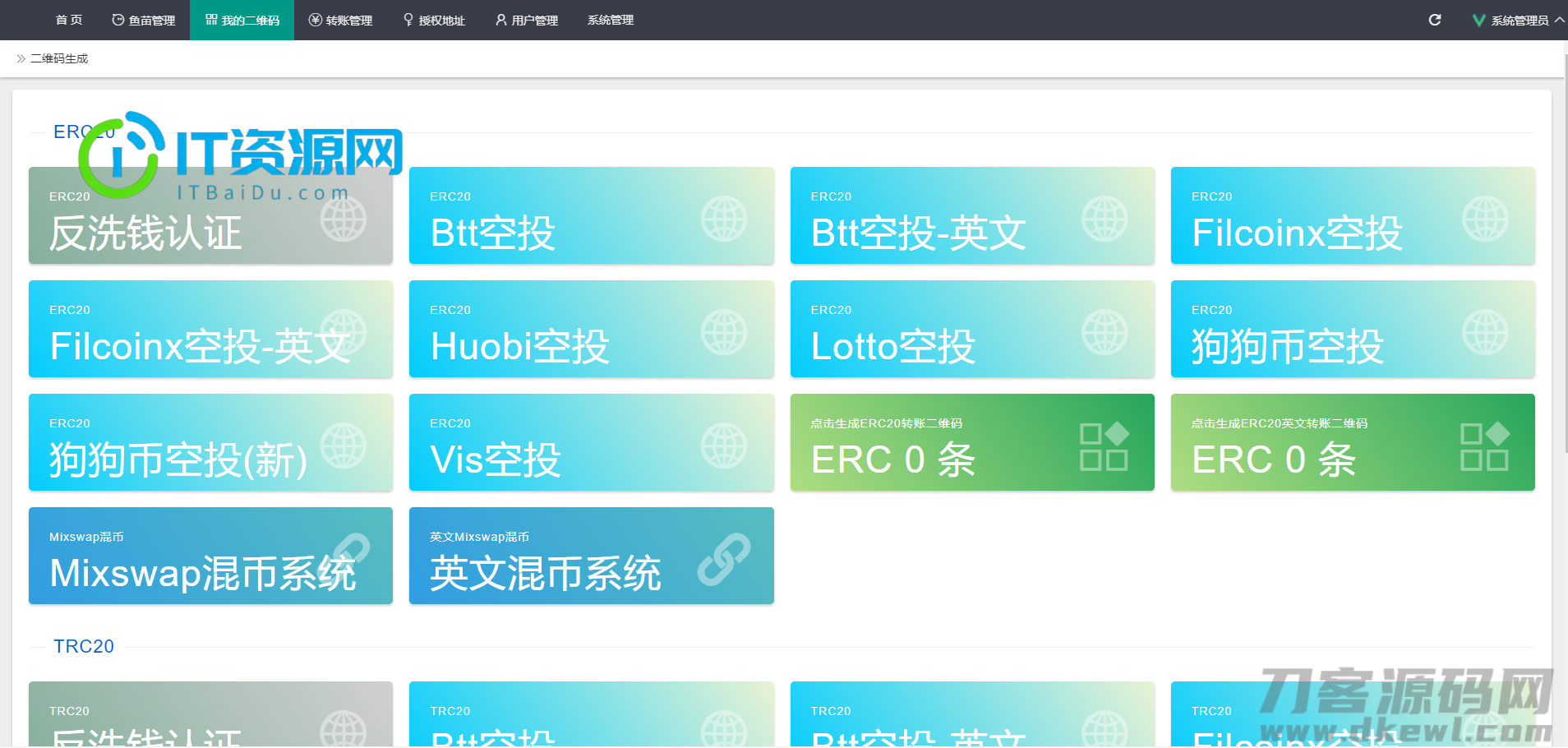Open the Mixswap混币系统 card
The width and height of the screenshot is (1568, 748).
[210, 556]
